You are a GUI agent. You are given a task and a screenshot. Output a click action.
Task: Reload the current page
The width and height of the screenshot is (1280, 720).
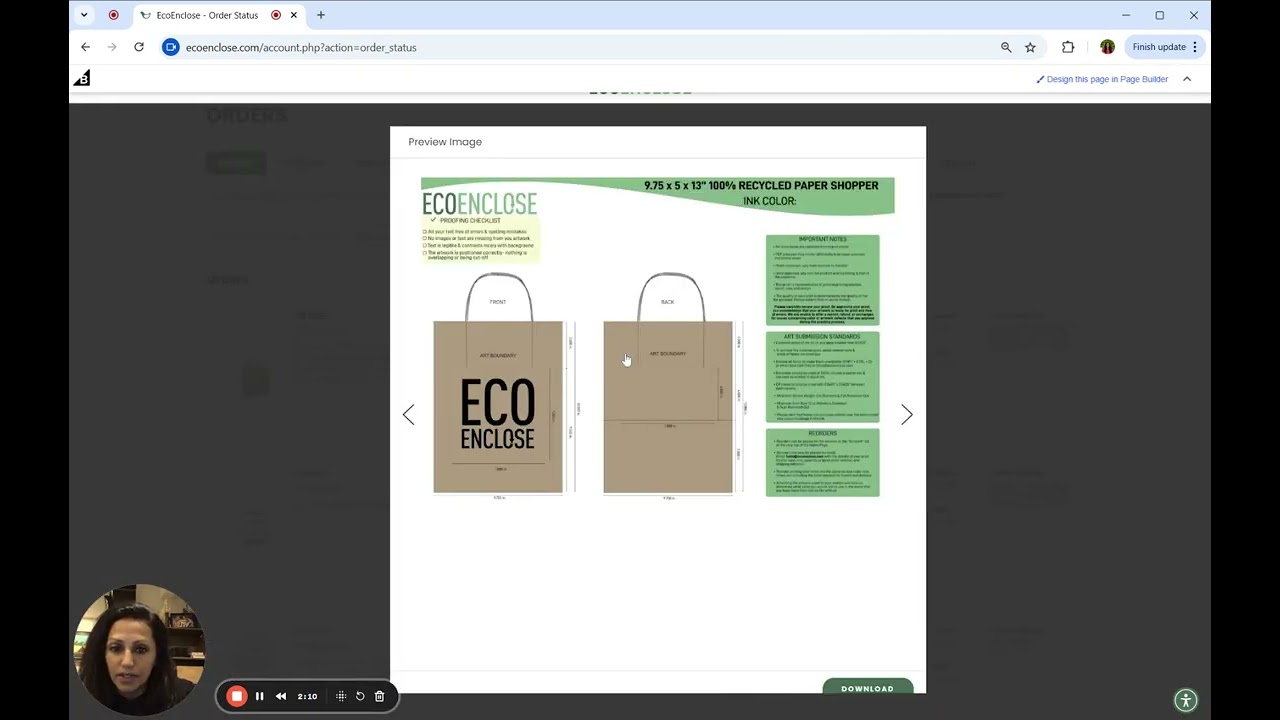pyautogui.click(x=139, y=47)
